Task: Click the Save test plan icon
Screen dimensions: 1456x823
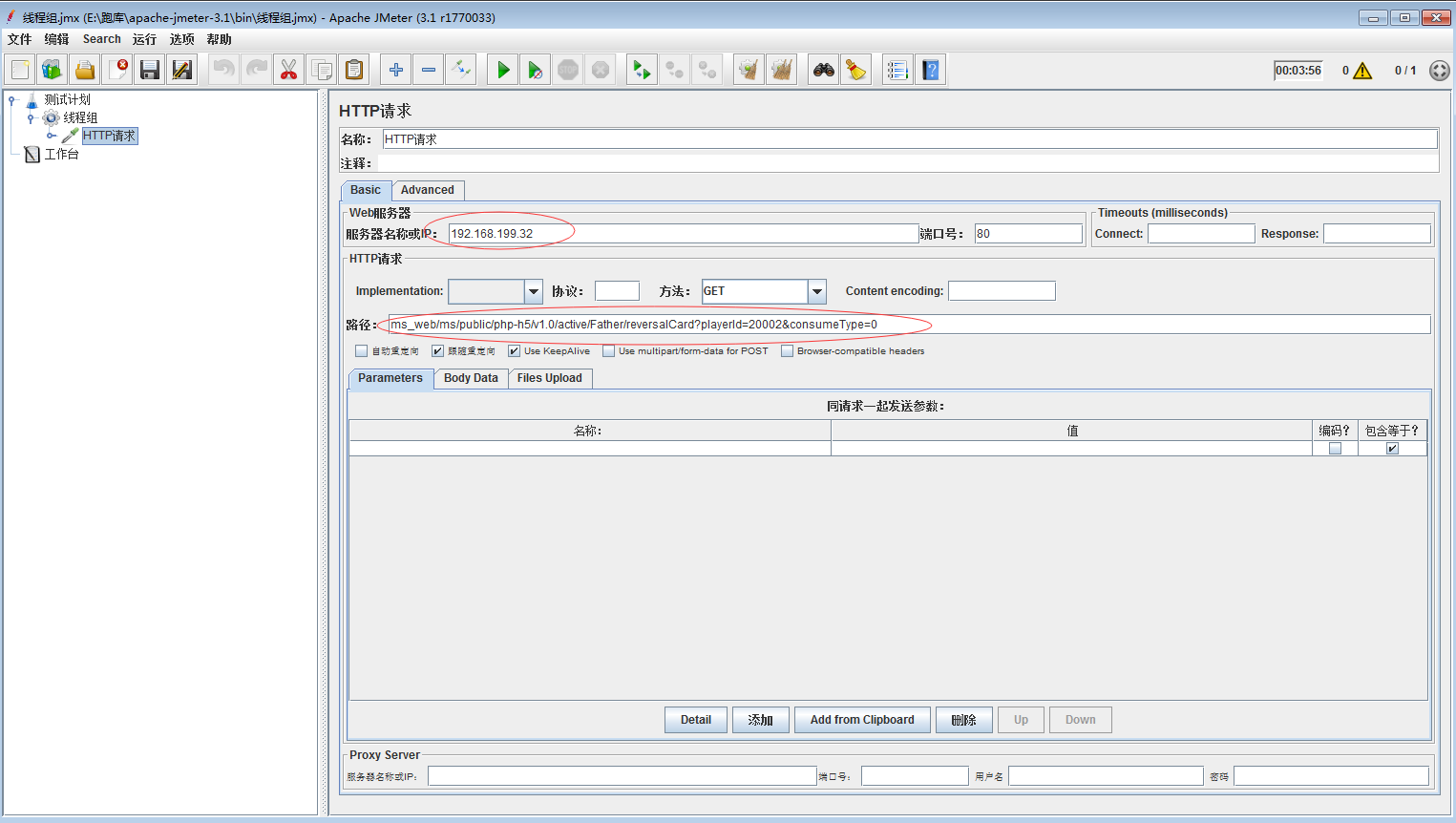Action: tap(150, 70)
